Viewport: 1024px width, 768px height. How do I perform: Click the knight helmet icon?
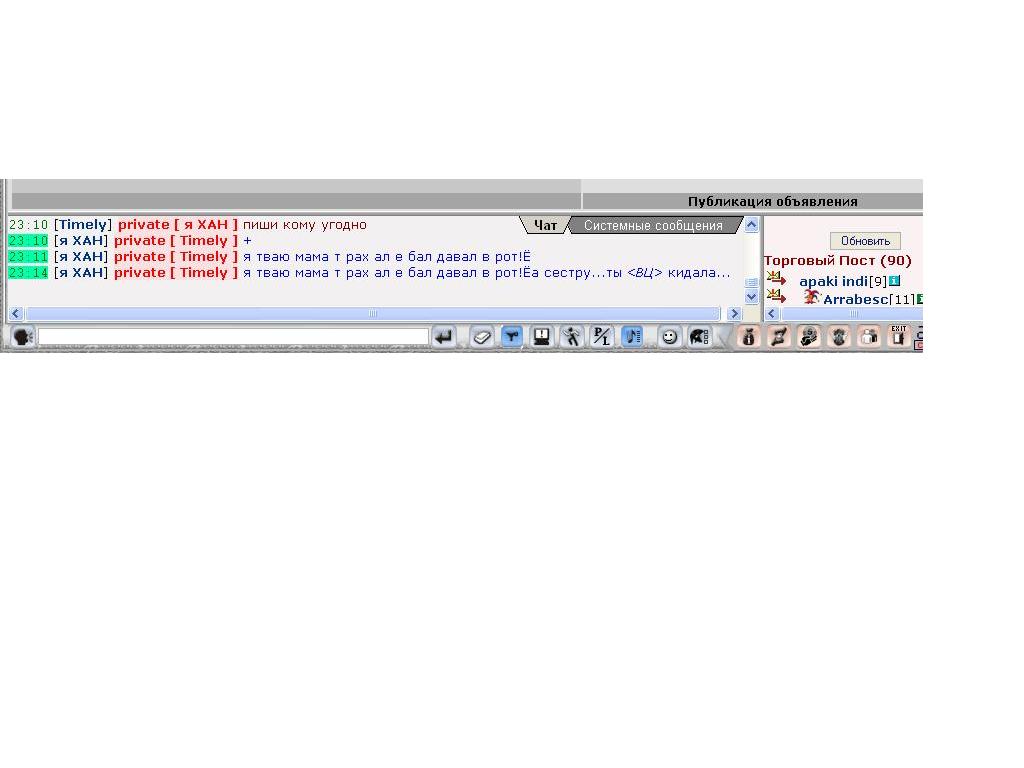[699, 337]
